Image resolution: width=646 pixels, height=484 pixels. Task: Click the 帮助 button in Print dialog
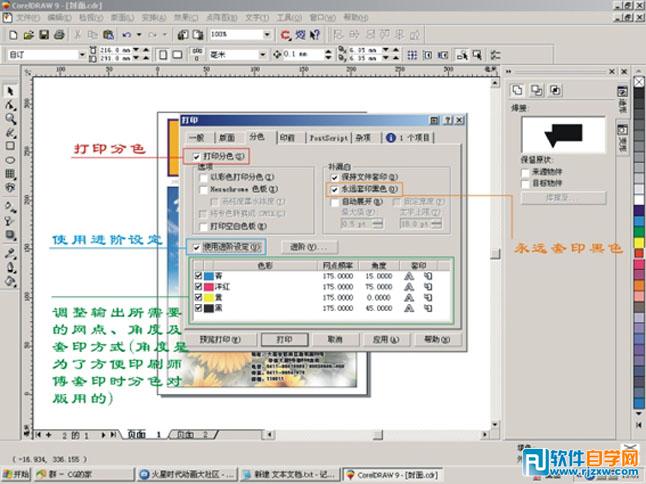(437, 340)
